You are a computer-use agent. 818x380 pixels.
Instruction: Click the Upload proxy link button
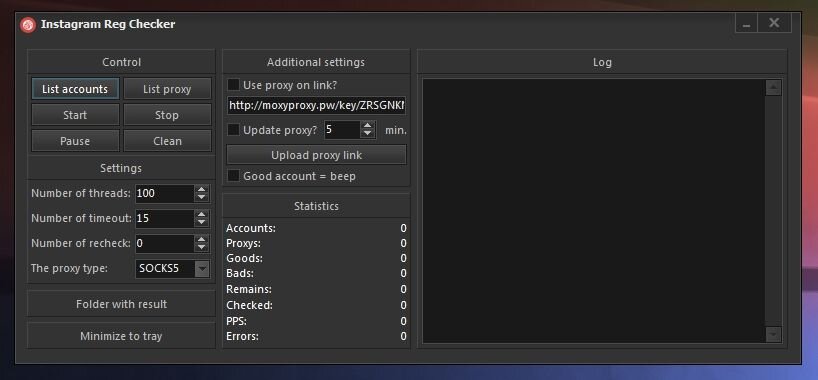pos(316,155)
